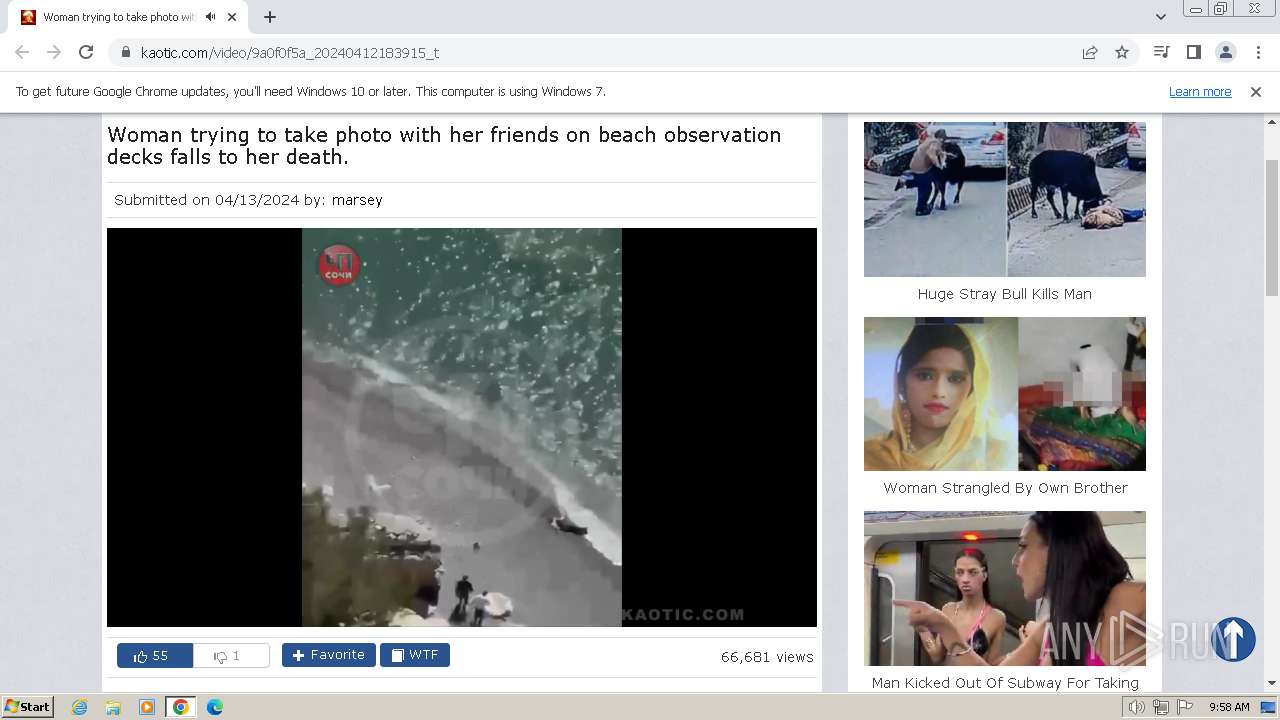
Task: Click the address bar URL
Action: pos(290,52)
